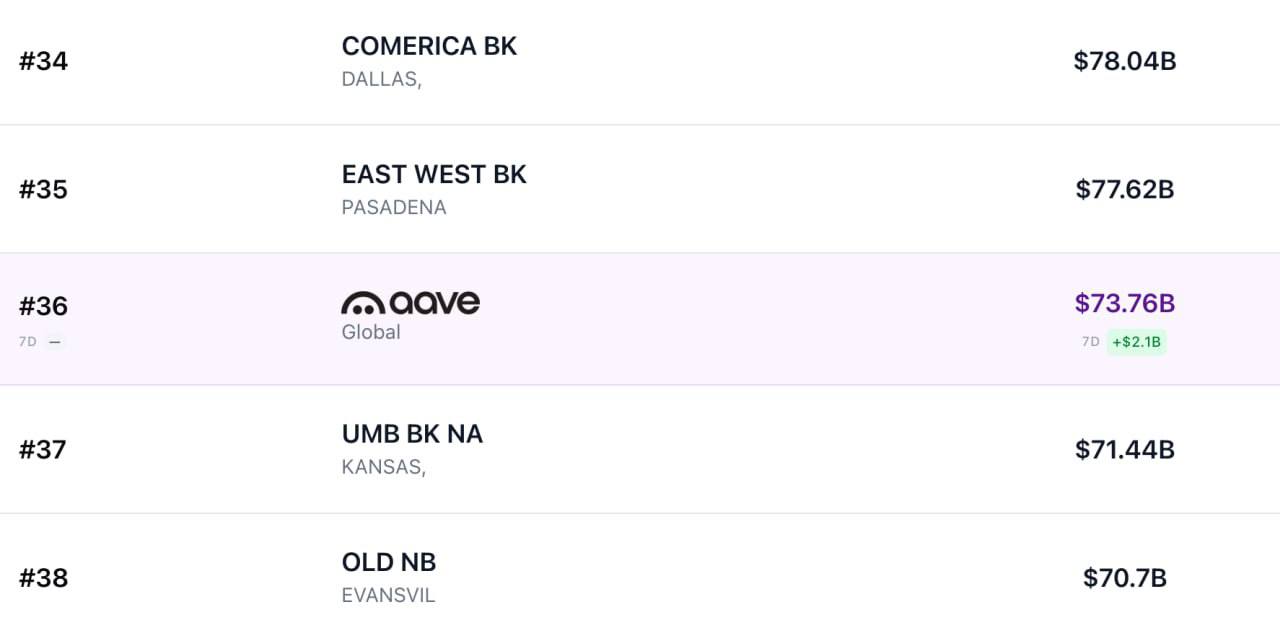Click rank number #38
The width and height of the screenshot is (1280, 633).
coord(43,577)
